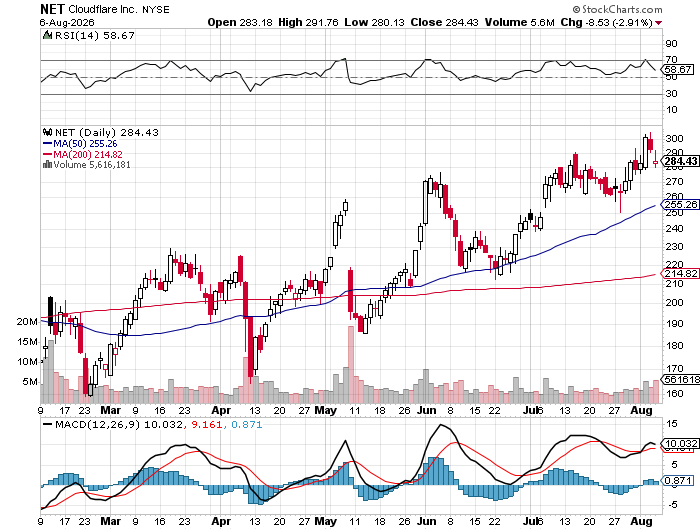Click the NET ticker symbol heading
Screen dimensions: 700x530
pos(52,9)
